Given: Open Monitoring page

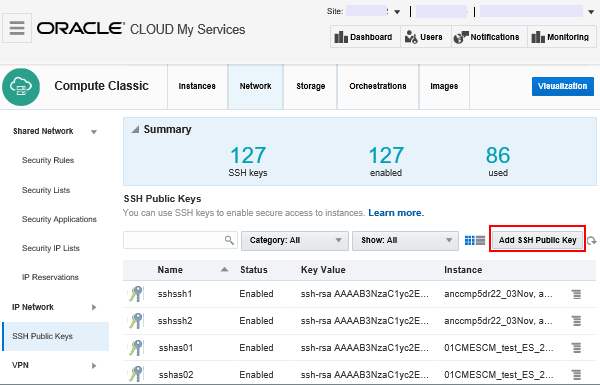Looking at the screenshot, I should (x=562, y=37).
